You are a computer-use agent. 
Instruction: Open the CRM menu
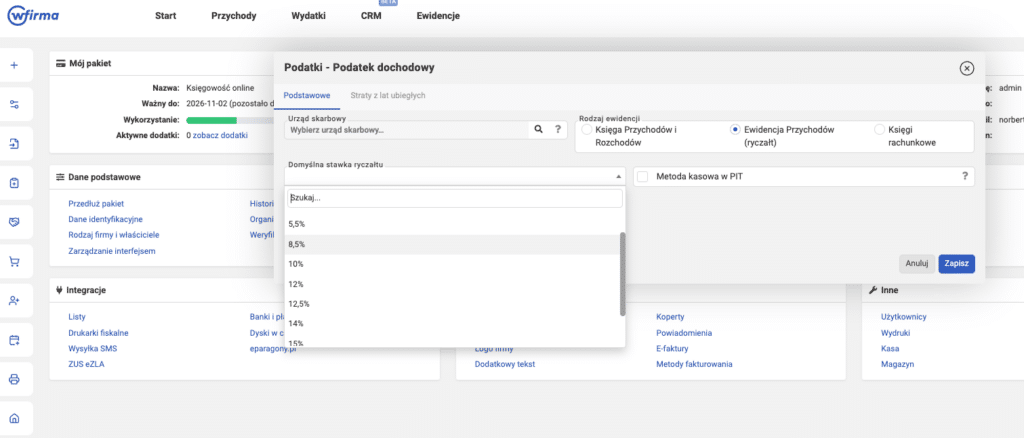click(371, 16)
